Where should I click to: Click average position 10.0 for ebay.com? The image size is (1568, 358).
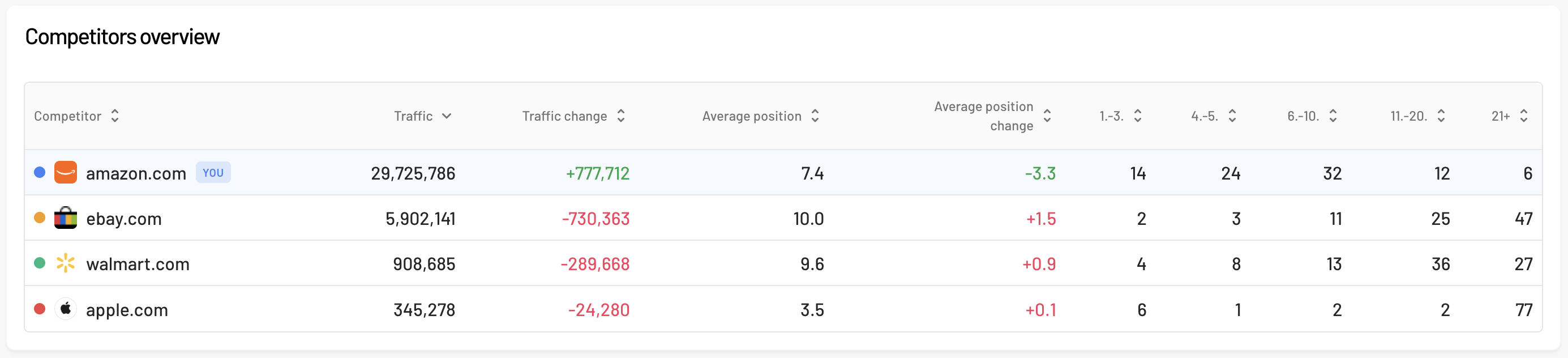808,219
